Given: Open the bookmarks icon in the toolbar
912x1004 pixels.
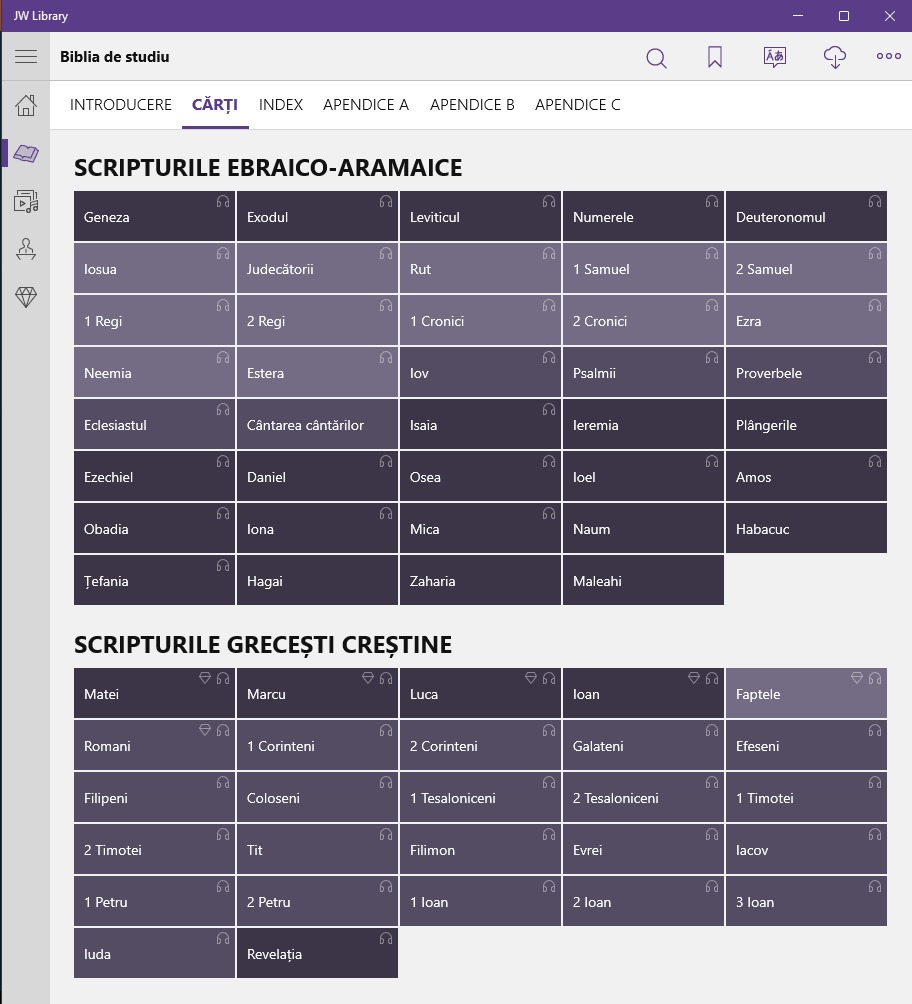Looking at the screenshot, I should [x=715, y=58].
